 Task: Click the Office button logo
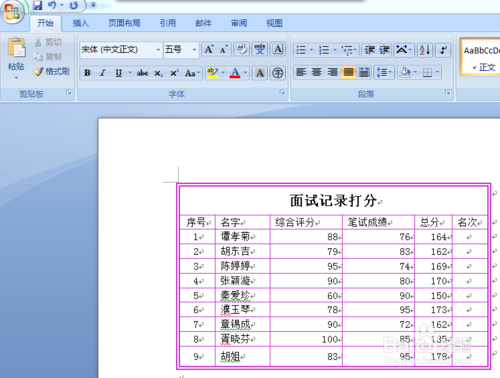point(12,11)
